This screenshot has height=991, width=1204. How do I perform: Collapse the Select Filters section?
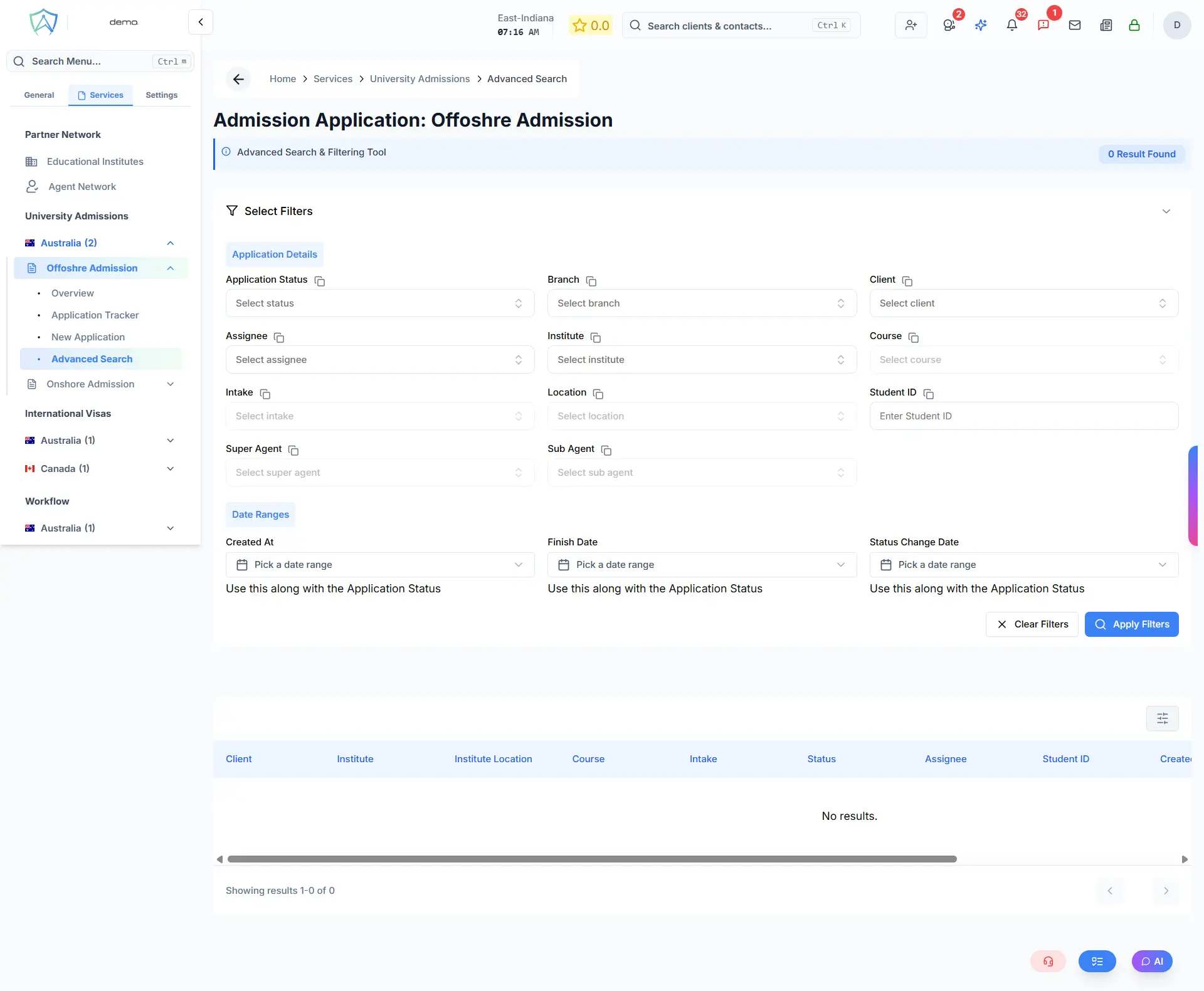tap(1166, 211)
